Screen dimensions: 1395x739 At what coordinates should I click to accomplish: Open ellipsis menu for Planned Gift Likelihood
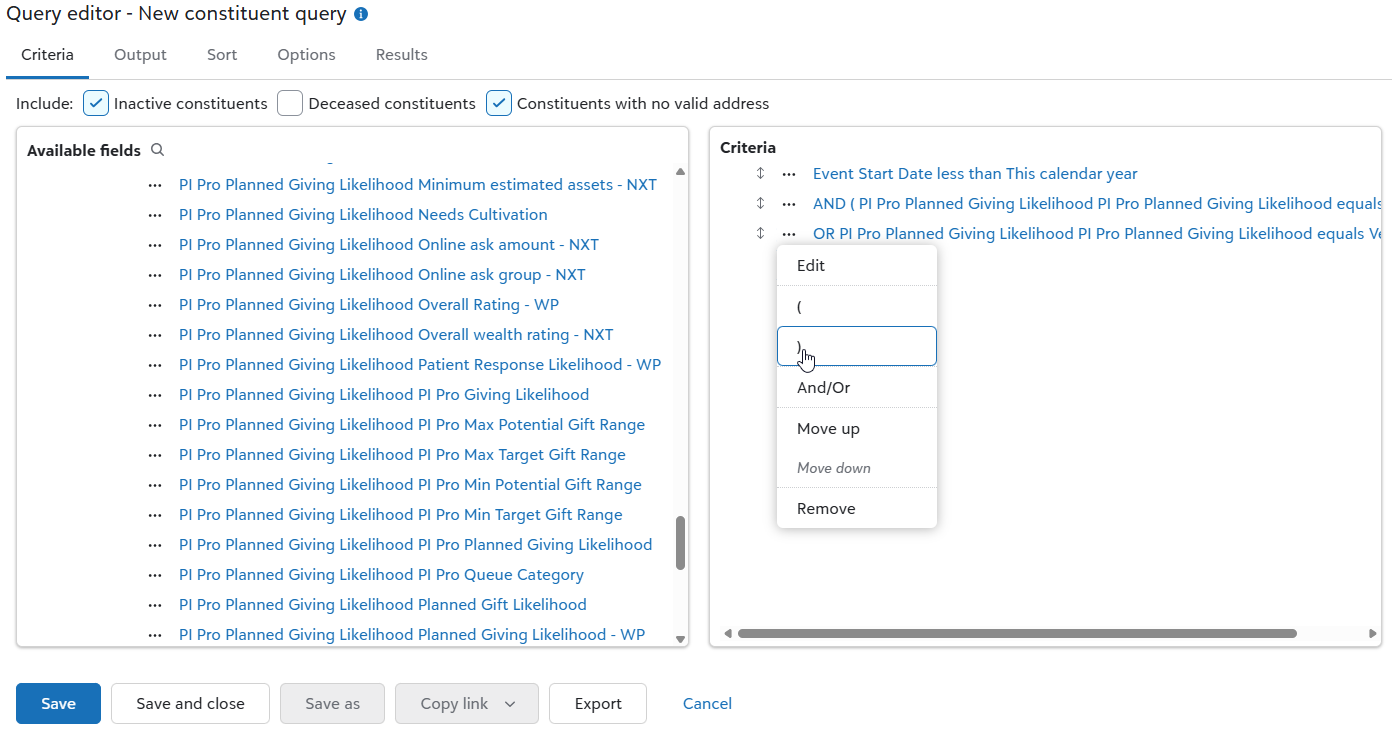click(x=155, y=604)
